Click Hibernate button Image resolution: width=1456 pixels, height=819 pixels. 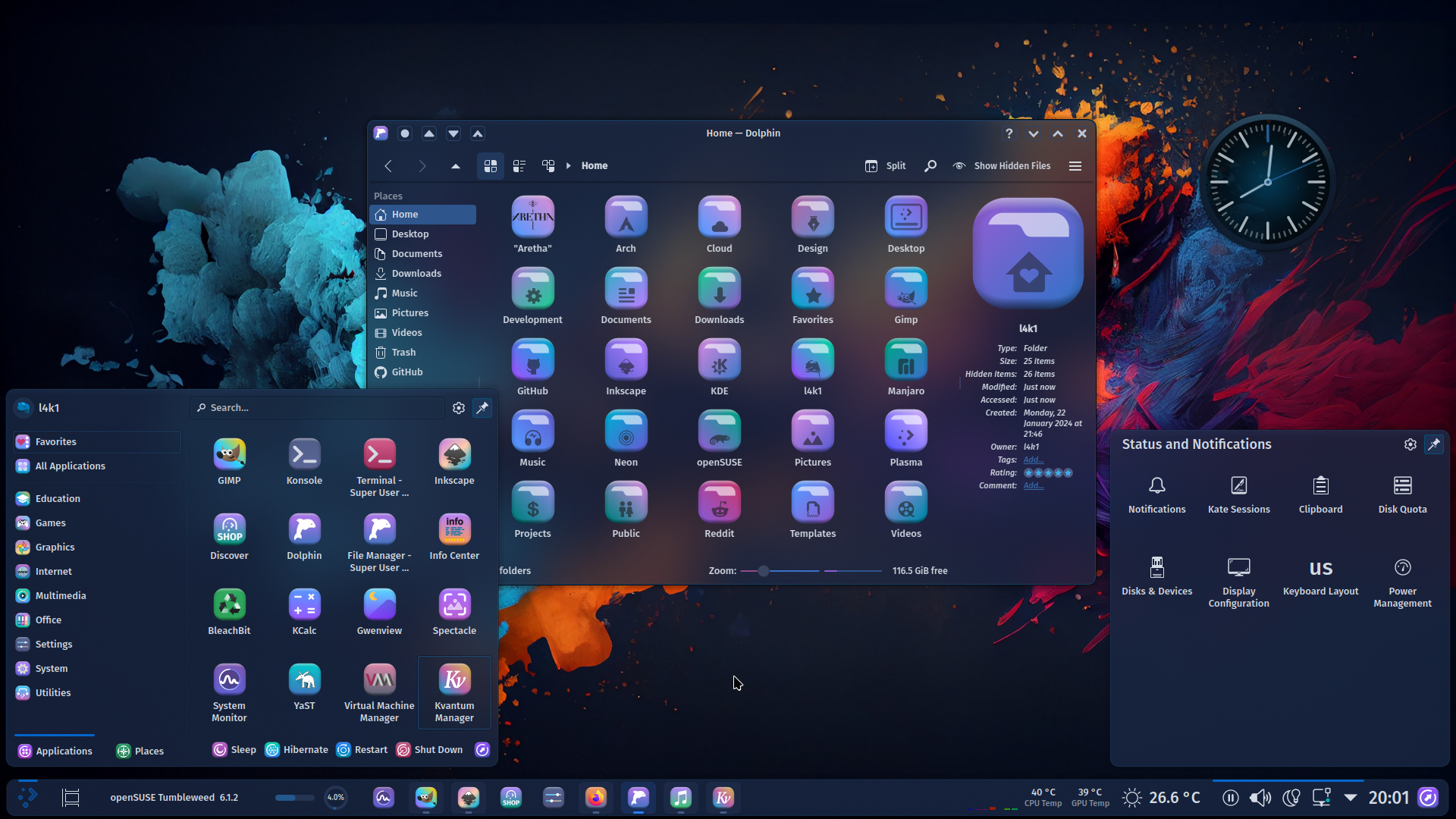pos(297,750)
